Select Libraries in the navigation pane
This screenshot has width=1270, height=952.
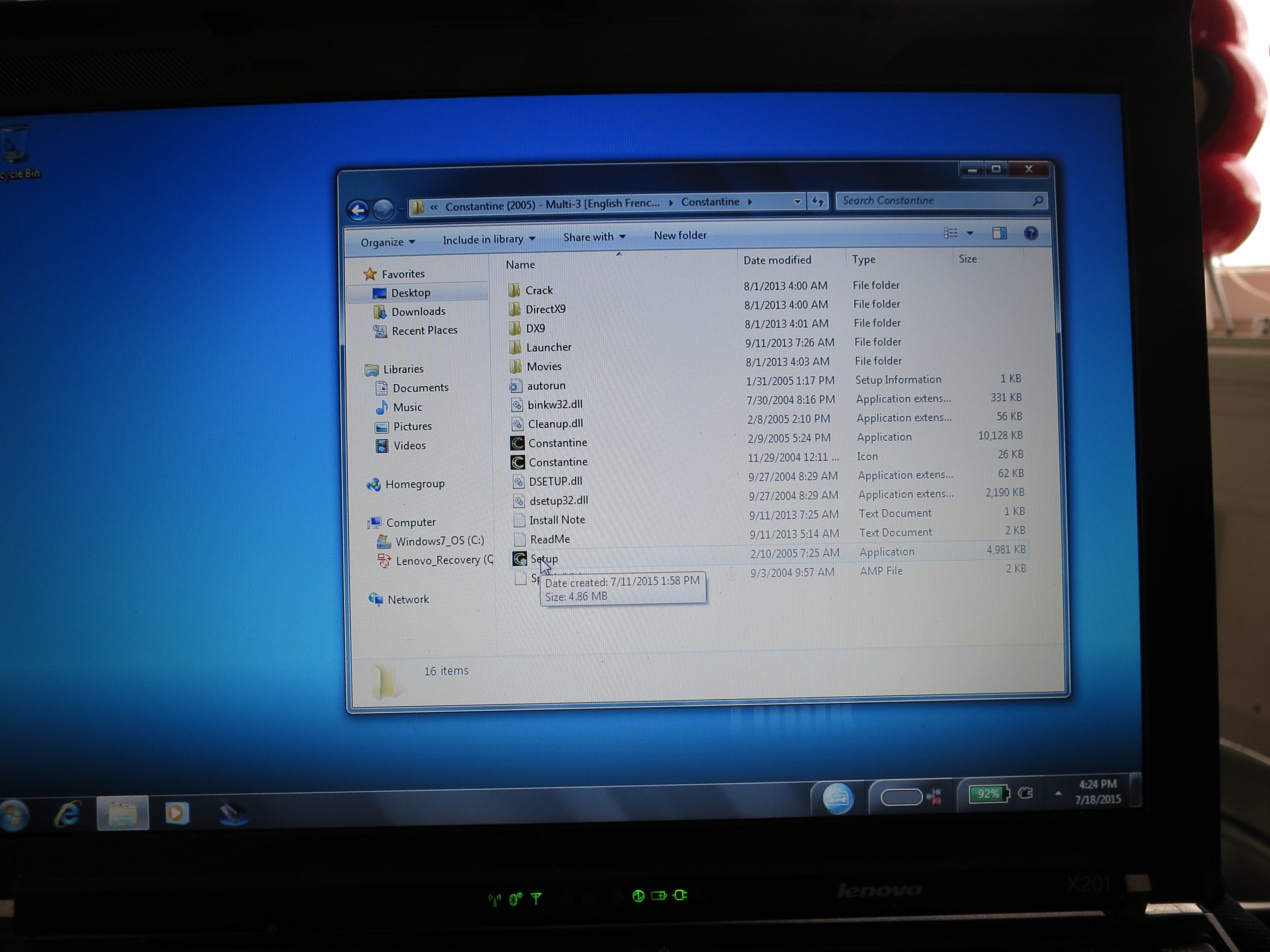[402, 369]
